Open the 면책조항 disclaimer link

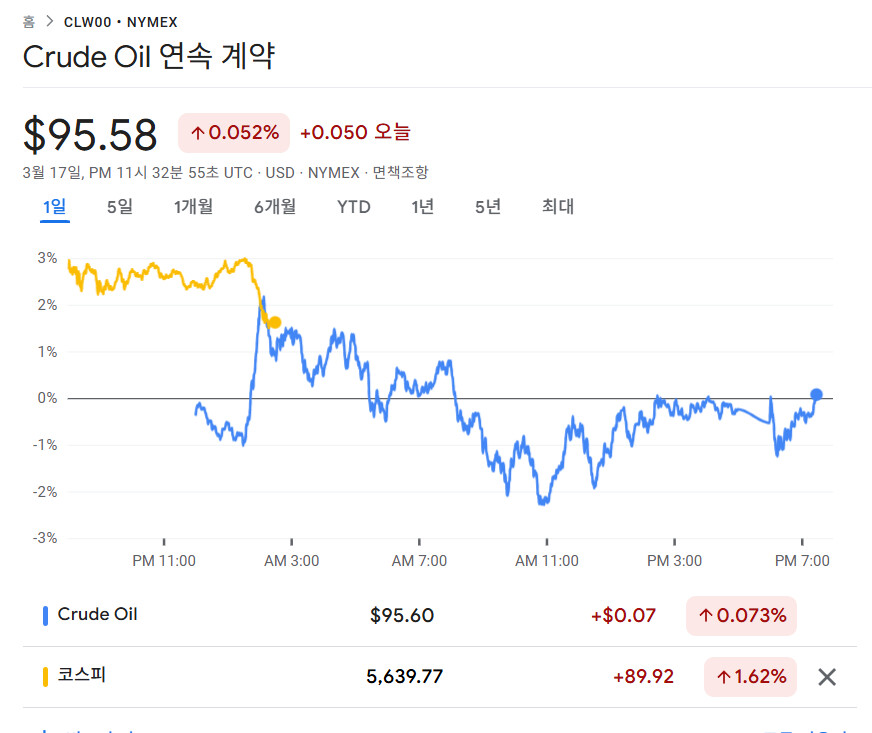(401, 173)
